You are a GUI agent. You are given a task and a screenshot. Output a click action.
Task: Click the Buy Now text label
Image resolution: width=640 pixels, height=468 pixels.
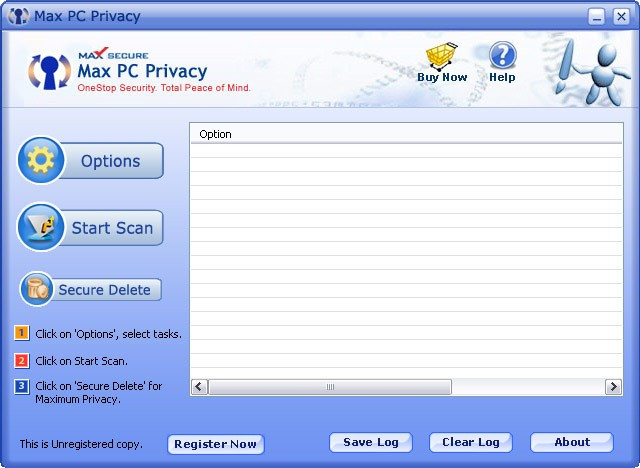442,77
